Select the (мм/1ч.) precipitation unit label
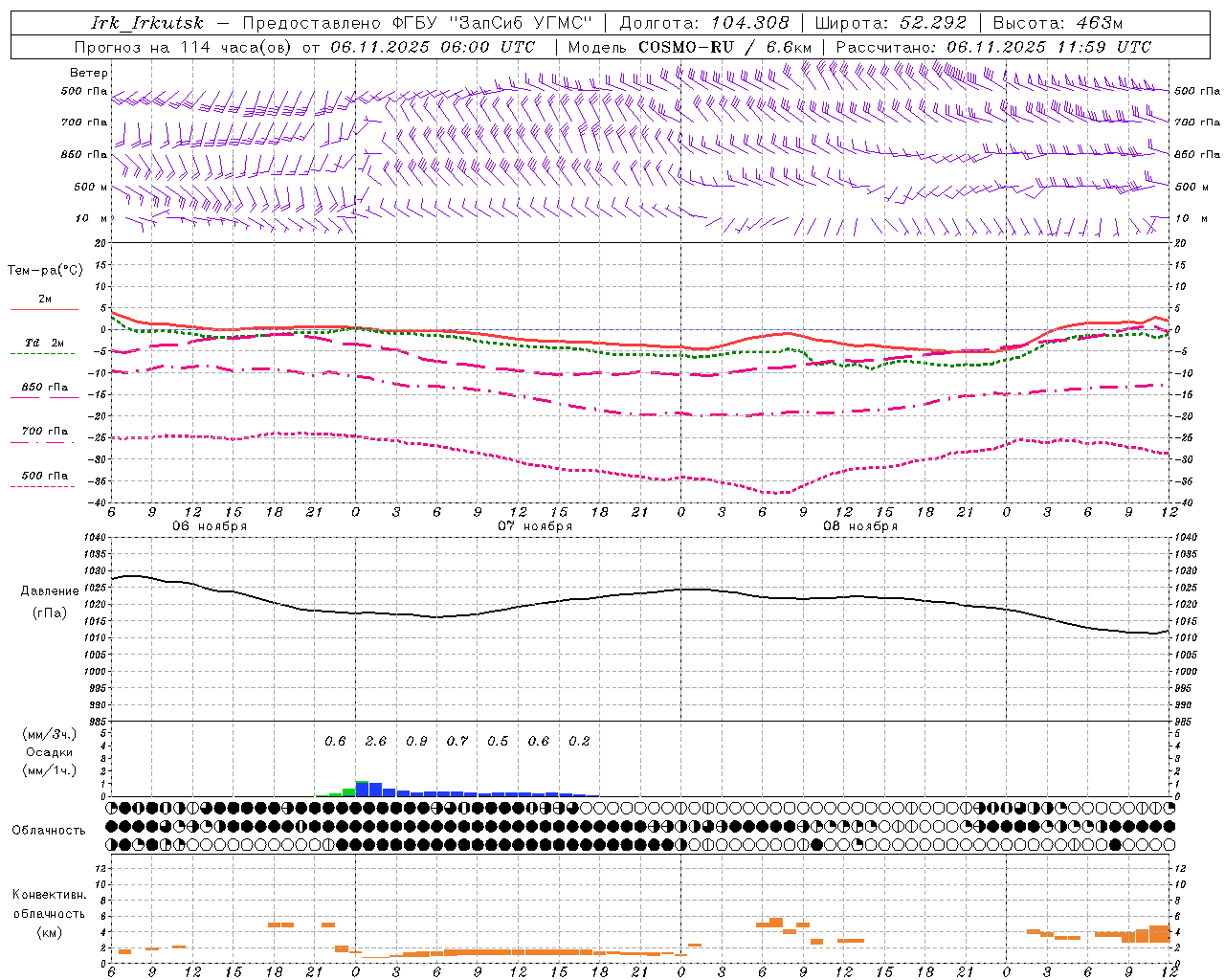Image resolution: width=1225 pixels, height=980 pixels. tap(50, 770)
